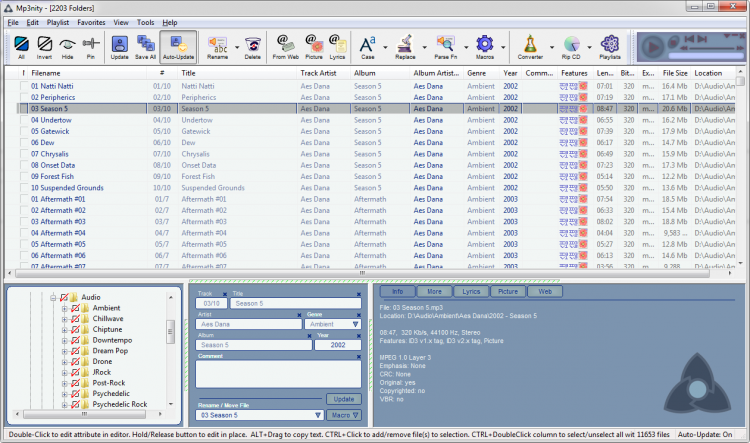Open the Tools menu
750x443 pixels.
point(145,22)
